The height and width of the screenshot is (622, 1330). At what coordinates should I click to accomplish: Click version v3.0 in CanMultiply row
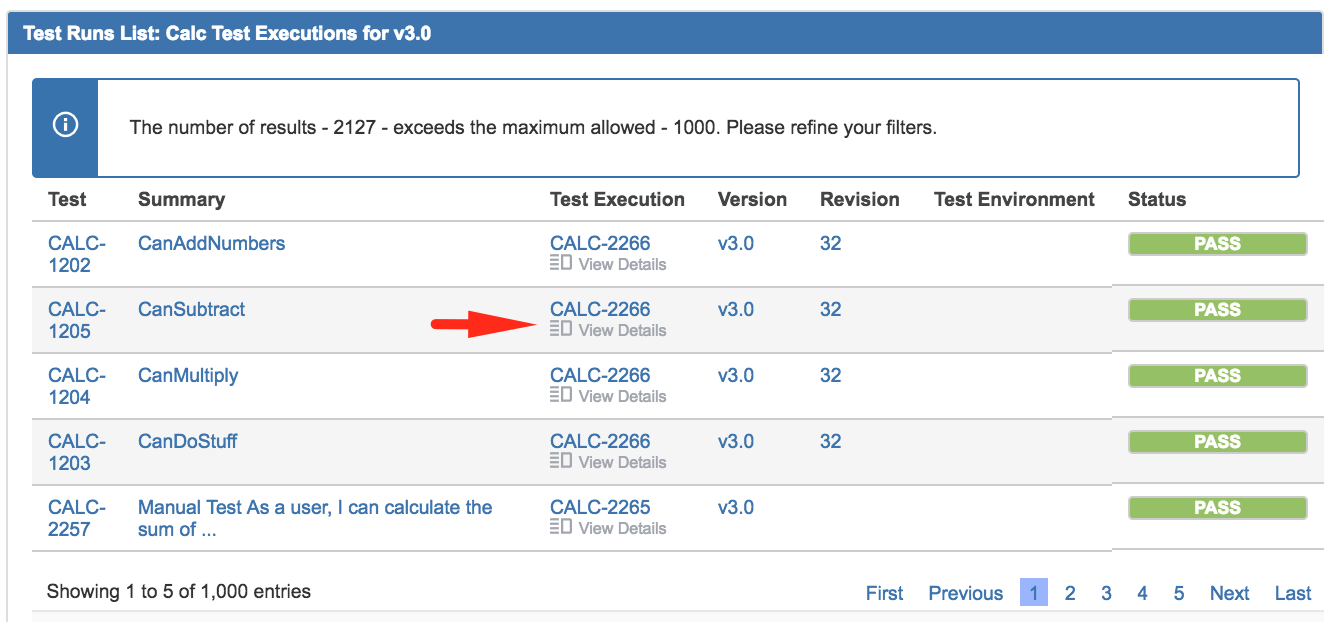(x=736, y=375)
